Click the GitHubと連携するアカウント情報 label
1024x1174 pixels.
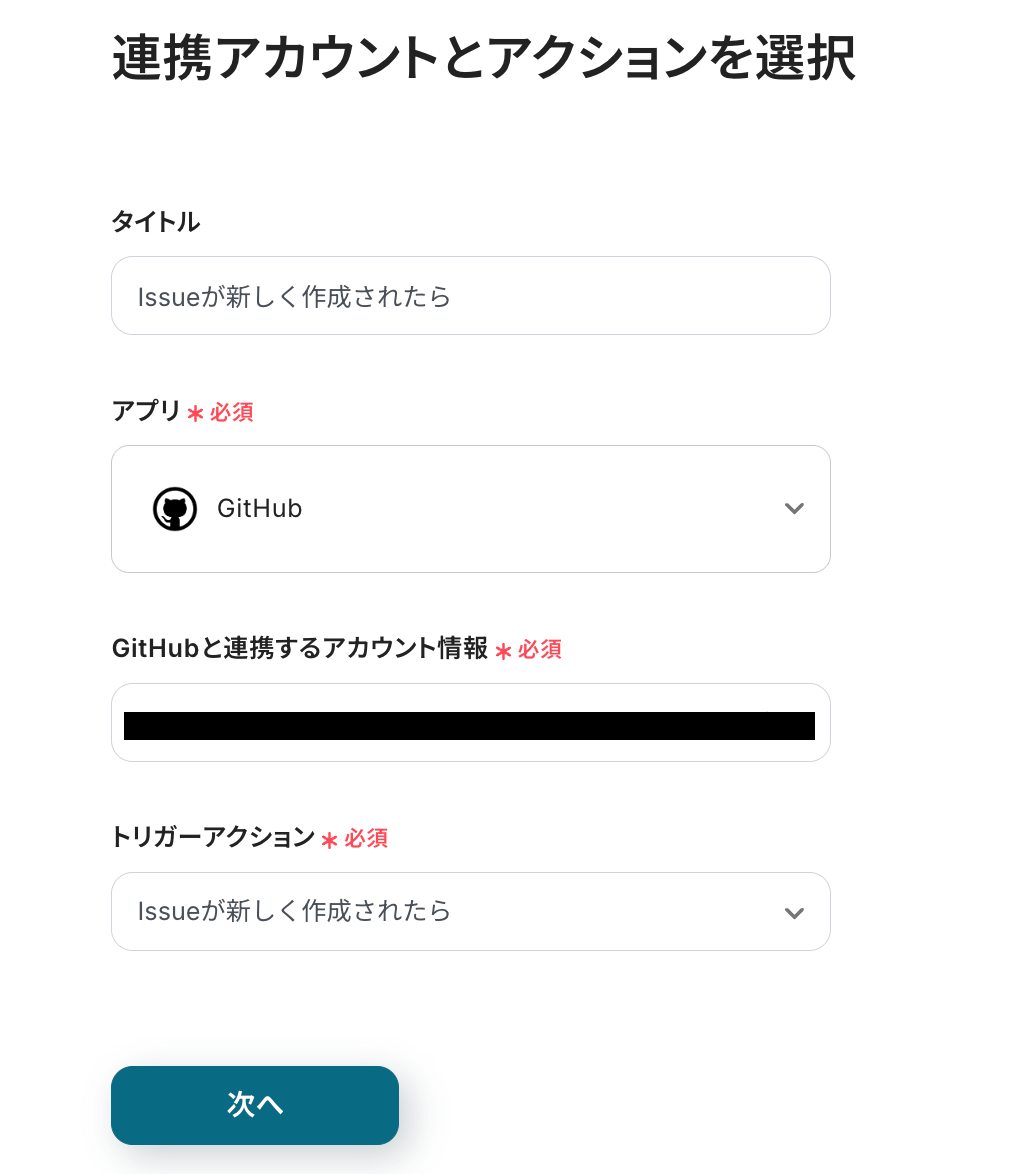click(x=300, y=648)
